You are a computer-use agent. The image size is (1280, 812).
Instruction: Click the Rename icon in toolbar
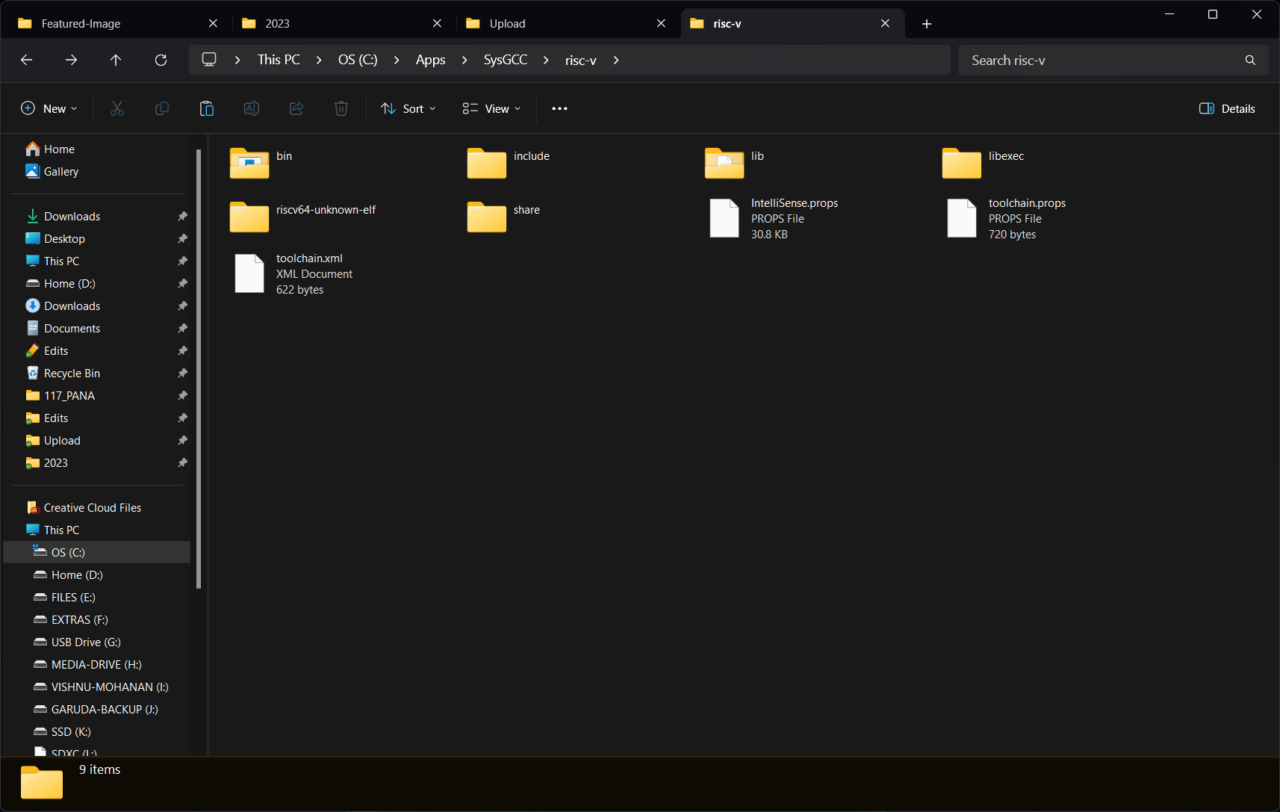[252, 108]
